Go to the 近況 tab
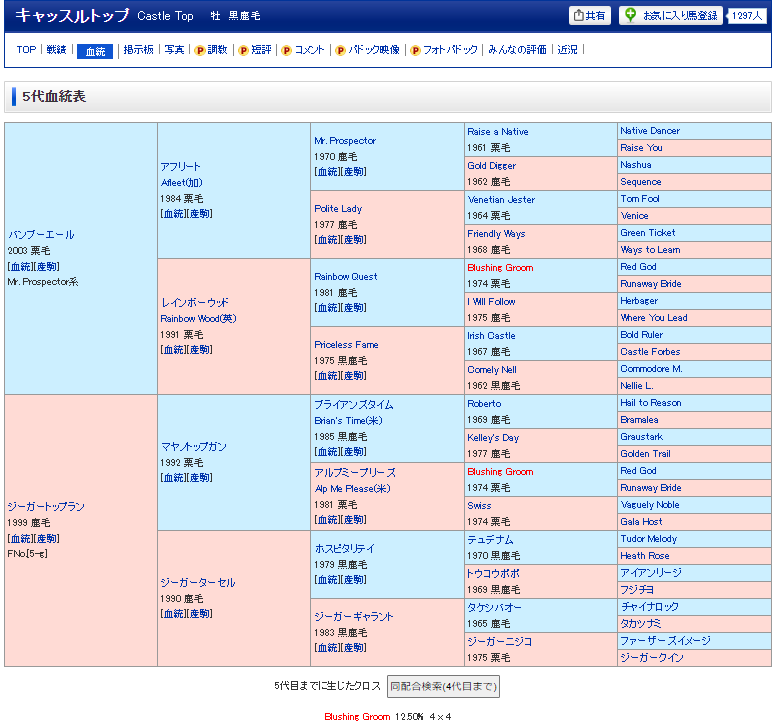Image resolution: width=775 pixels, height=726 pixels. tap(567, 50)
